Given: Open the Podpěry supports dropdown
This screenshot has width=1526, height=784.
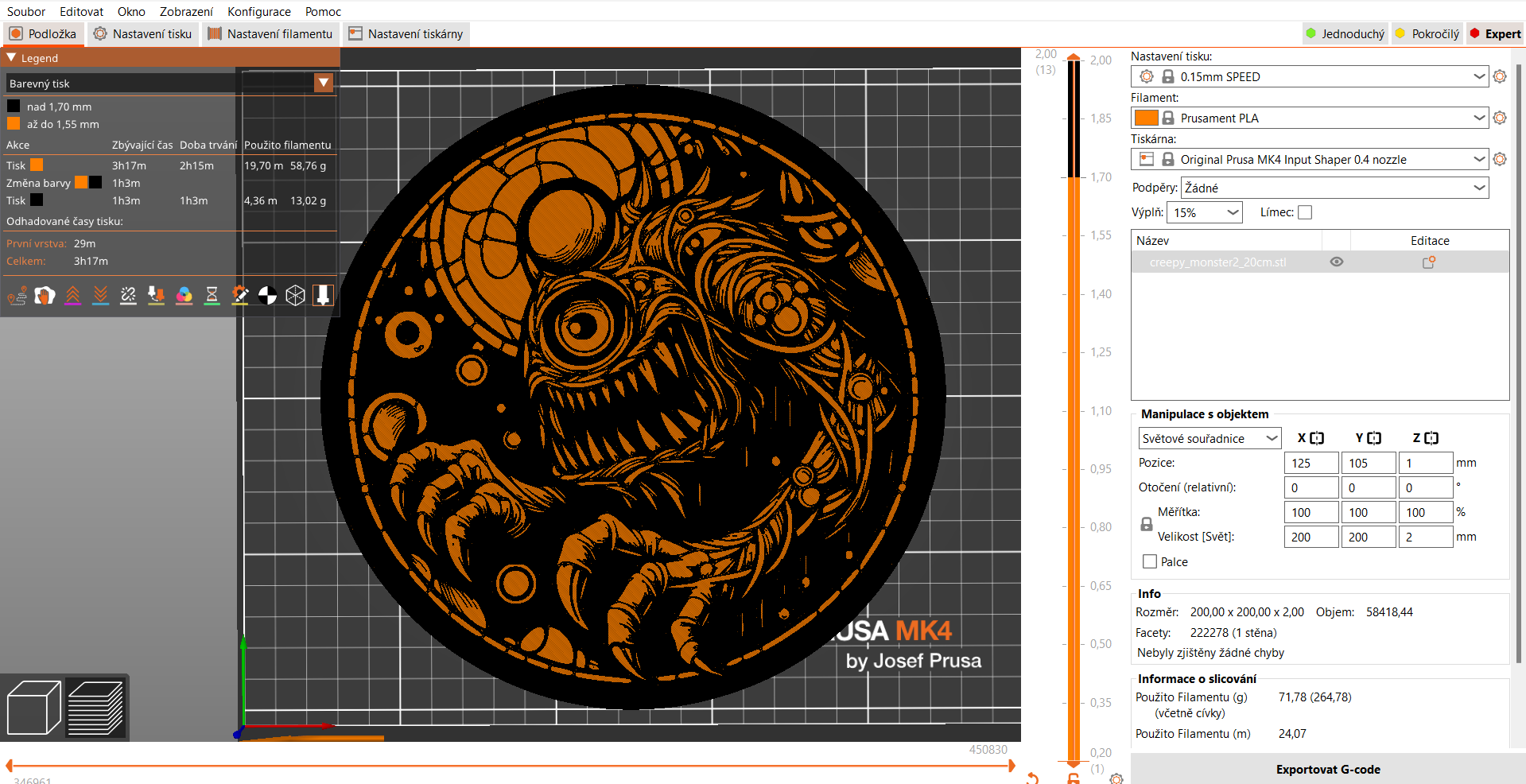Looking at the screenshot, I should click(1334, 188).
